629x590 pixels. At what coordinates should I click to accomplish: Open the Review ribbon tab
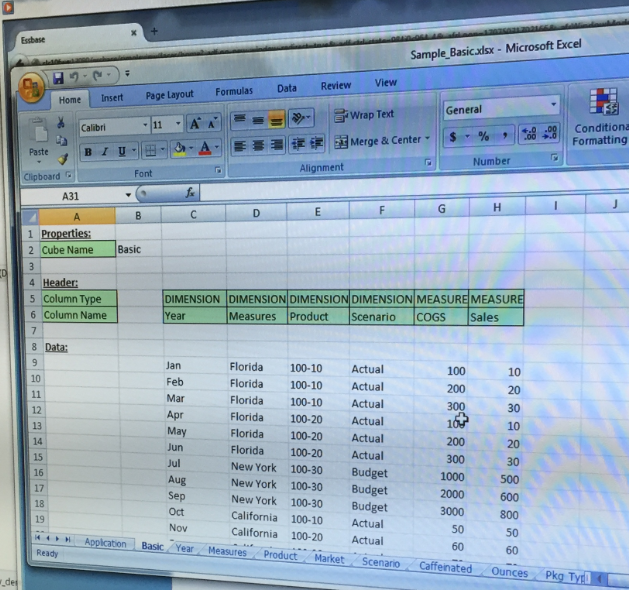(x=336, y=85)
